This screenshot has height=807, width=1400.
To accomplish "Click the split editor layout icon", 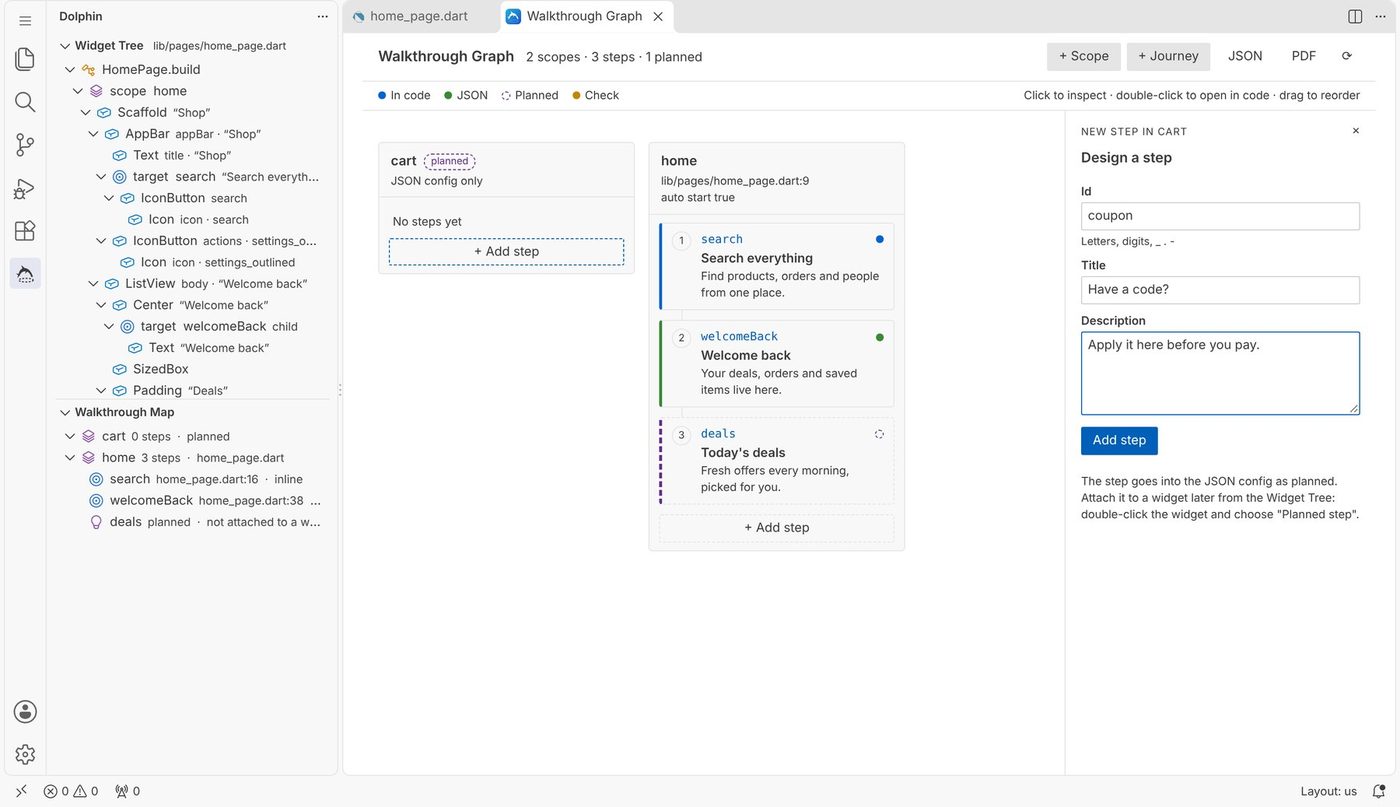I will (x=1355, y=16).
